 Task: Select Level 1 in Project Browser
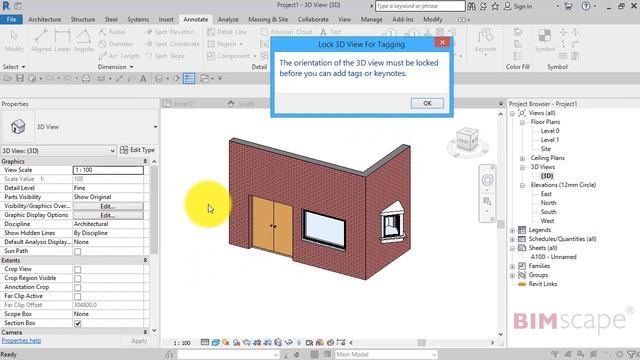[x=549, y=140]
